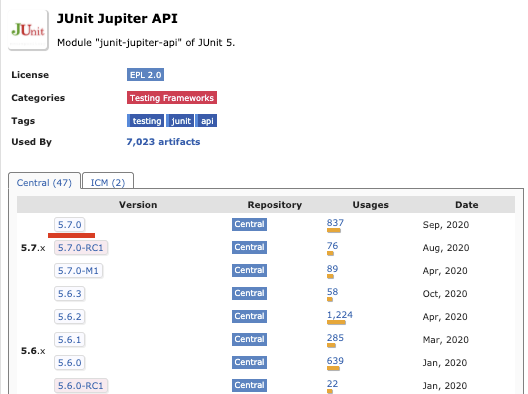Click the Version column header
Viewport: 528px width, 394px height.
coord(138,205)
